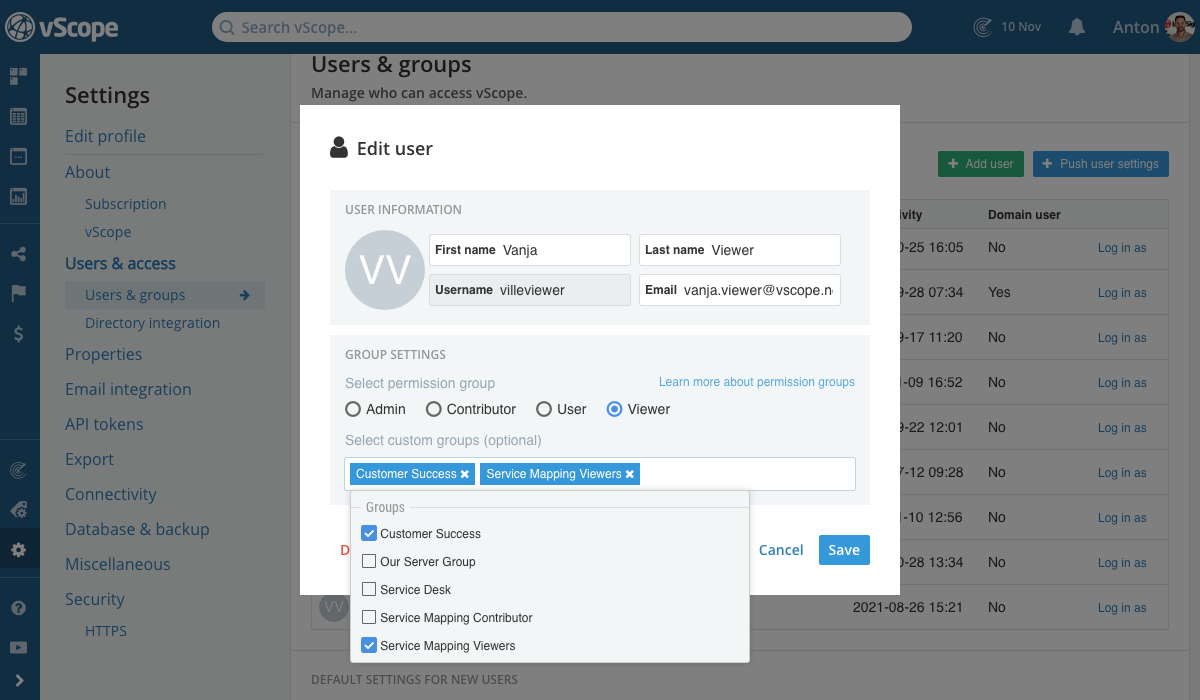Open Learn more about permission groups link
Screen dimensions: 1200x700
[757, 382]
